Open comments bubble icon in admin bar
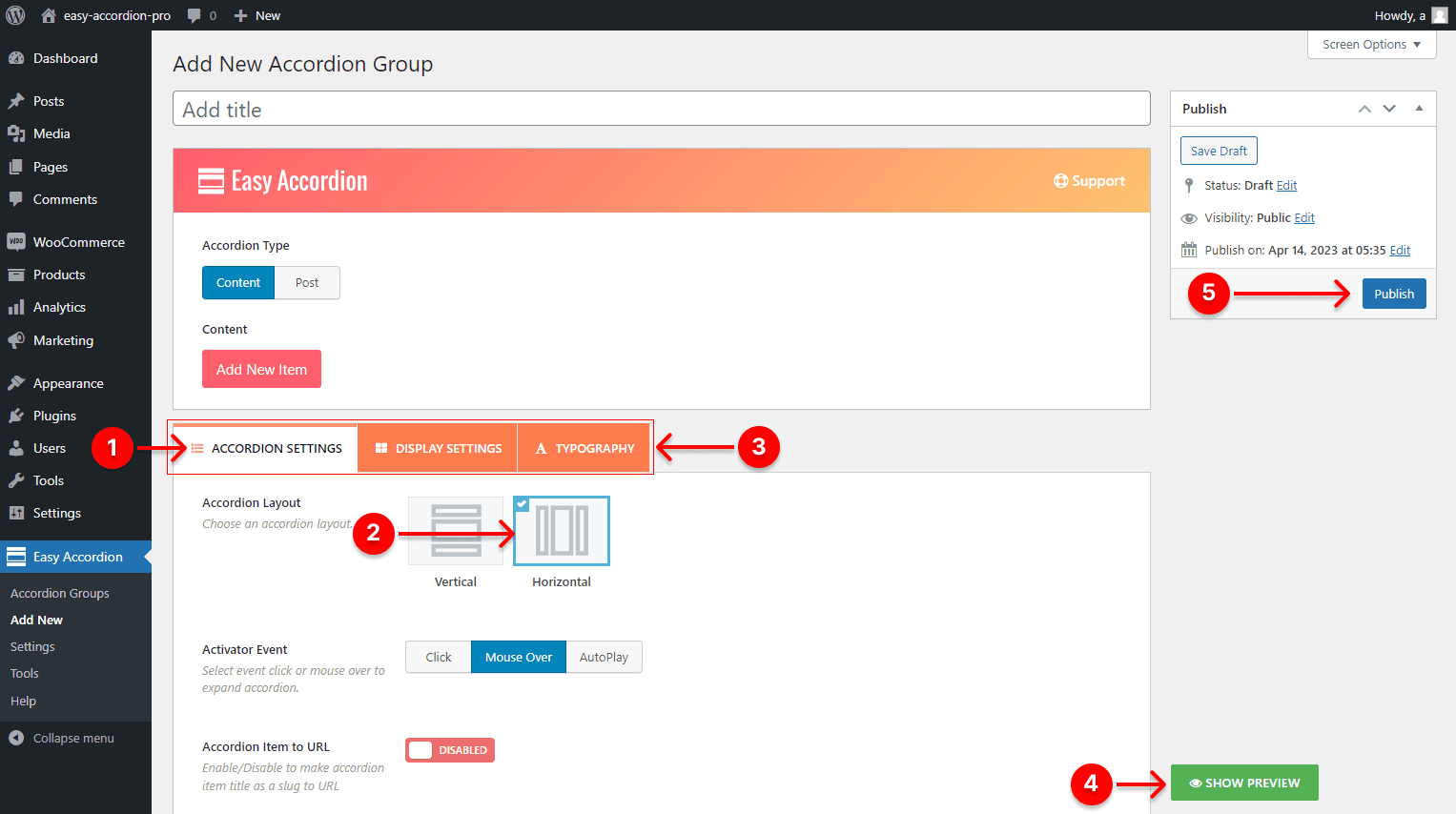 point(195,15)
